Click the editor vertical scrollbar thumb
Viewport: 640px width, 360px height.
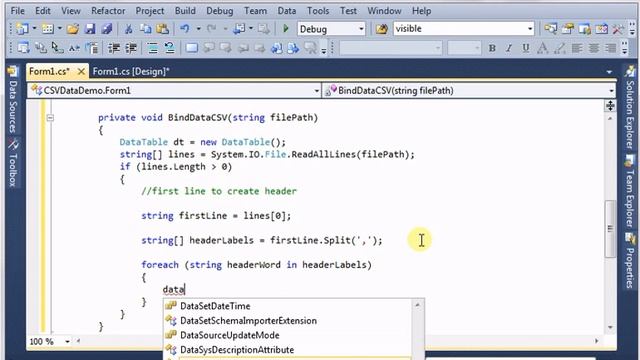[x=610, y=229]
